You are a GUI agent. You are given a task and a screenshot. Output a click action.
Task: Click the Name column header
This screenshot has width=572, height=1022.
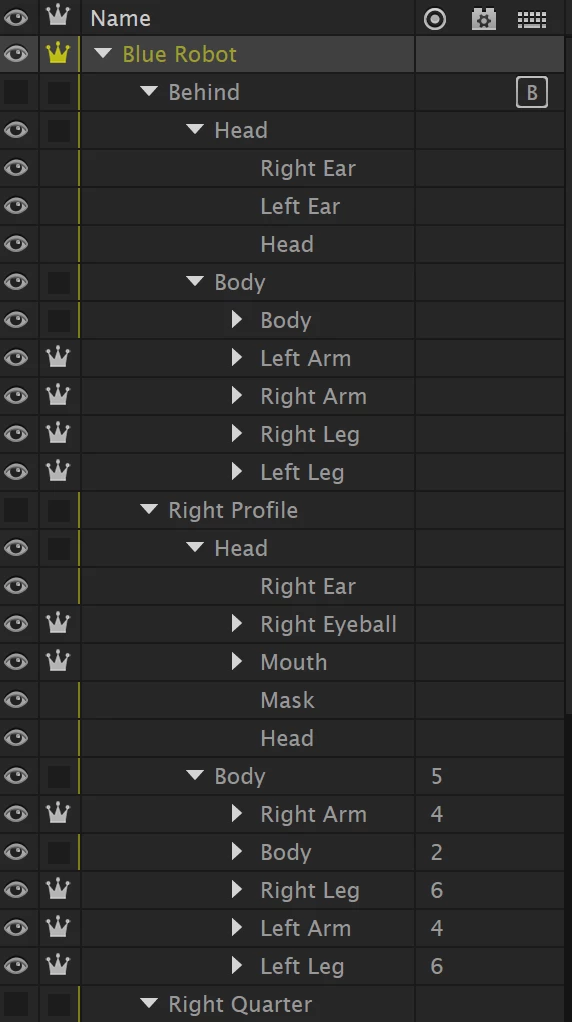[x=121, y=18]
